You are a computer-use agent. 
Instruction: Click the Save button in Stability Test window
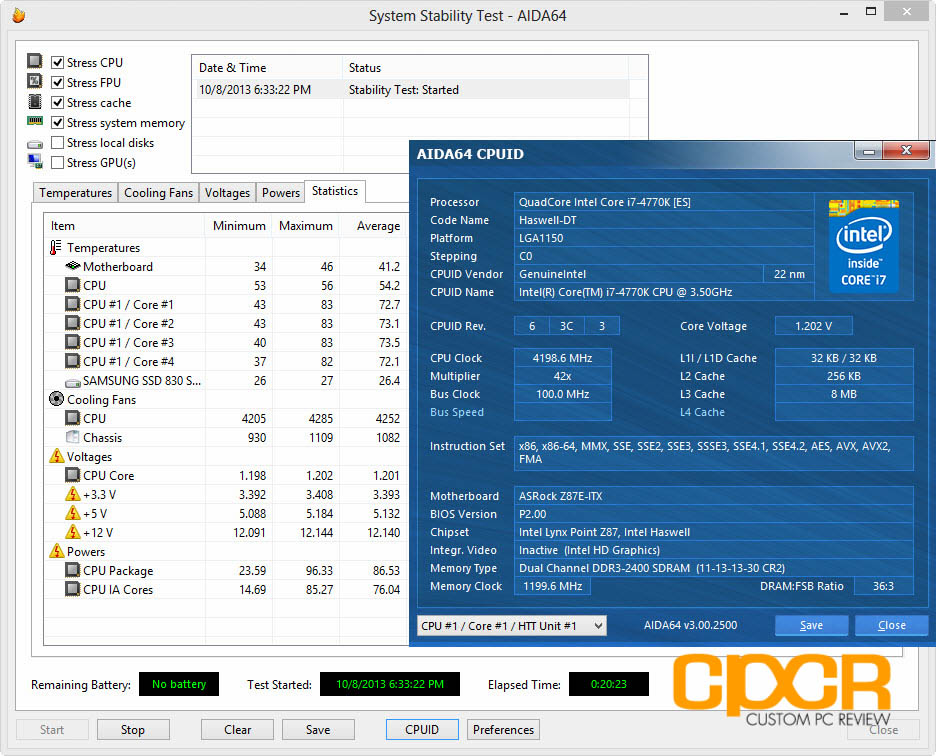(318, 730)
